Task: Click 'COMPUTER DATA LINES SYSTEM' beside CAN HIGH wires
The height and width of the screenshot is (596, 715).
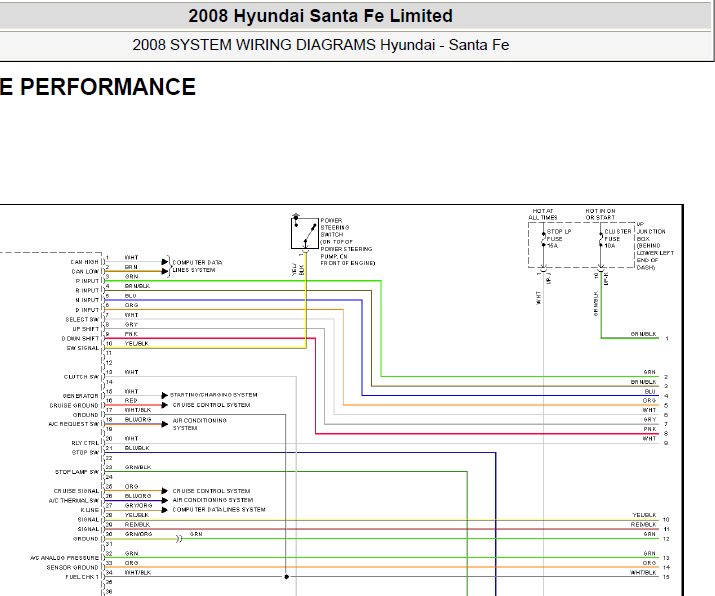Action: tap(197, 267)
